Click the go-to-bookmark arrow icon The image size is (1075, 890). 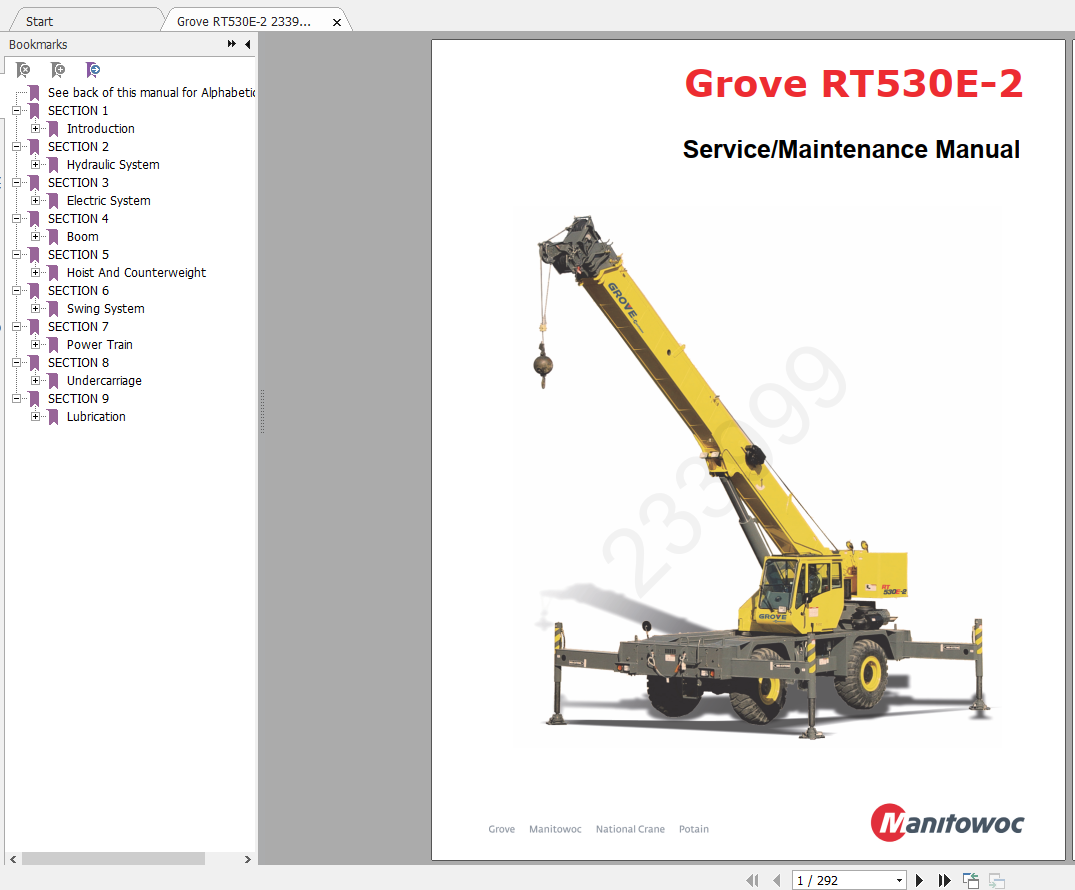point(93,70)
